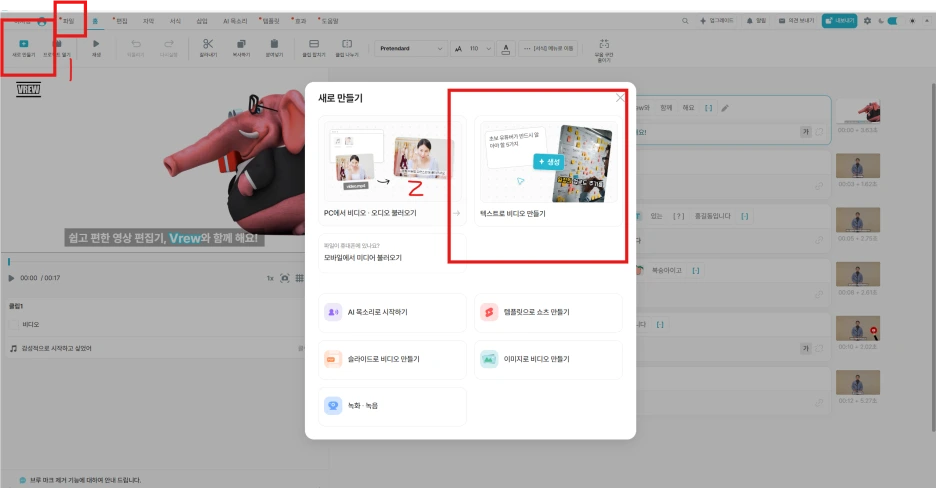This screenshot has width=936, height=488.
Task: Close the 새로 만들기 dialog
Action: [x=620, y=97]
